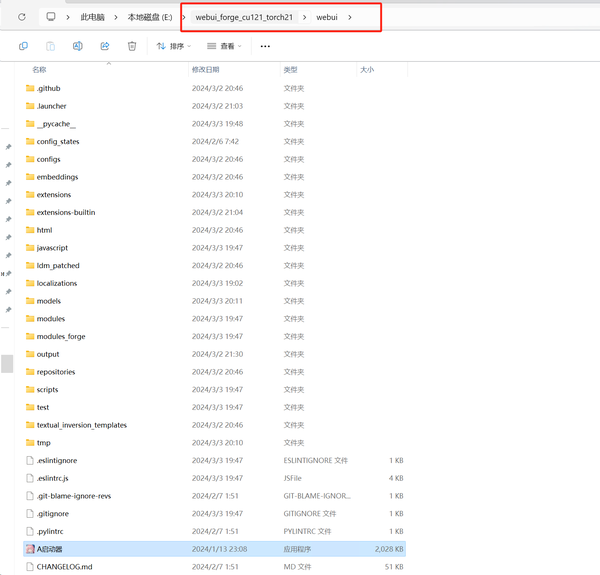Select the .gitignore file name
This screenshot has height=575, width=600.
(x=53, y=514)
